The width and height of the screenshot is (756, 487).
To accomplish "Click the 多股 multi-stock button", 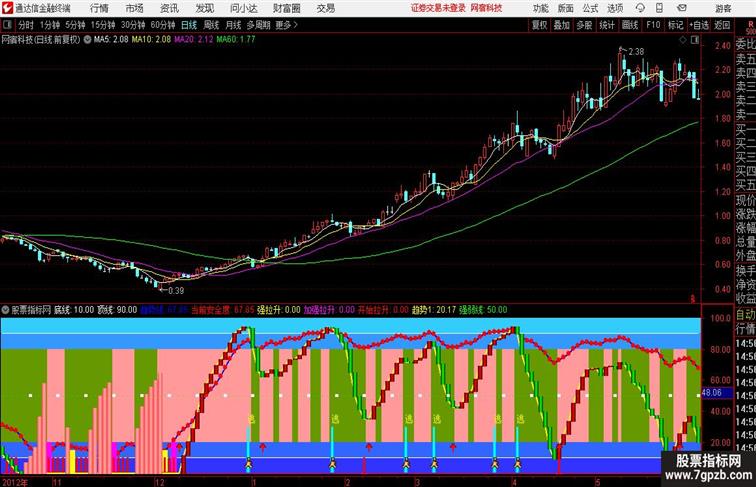I will pyautogui.click(x=584, y=25).
